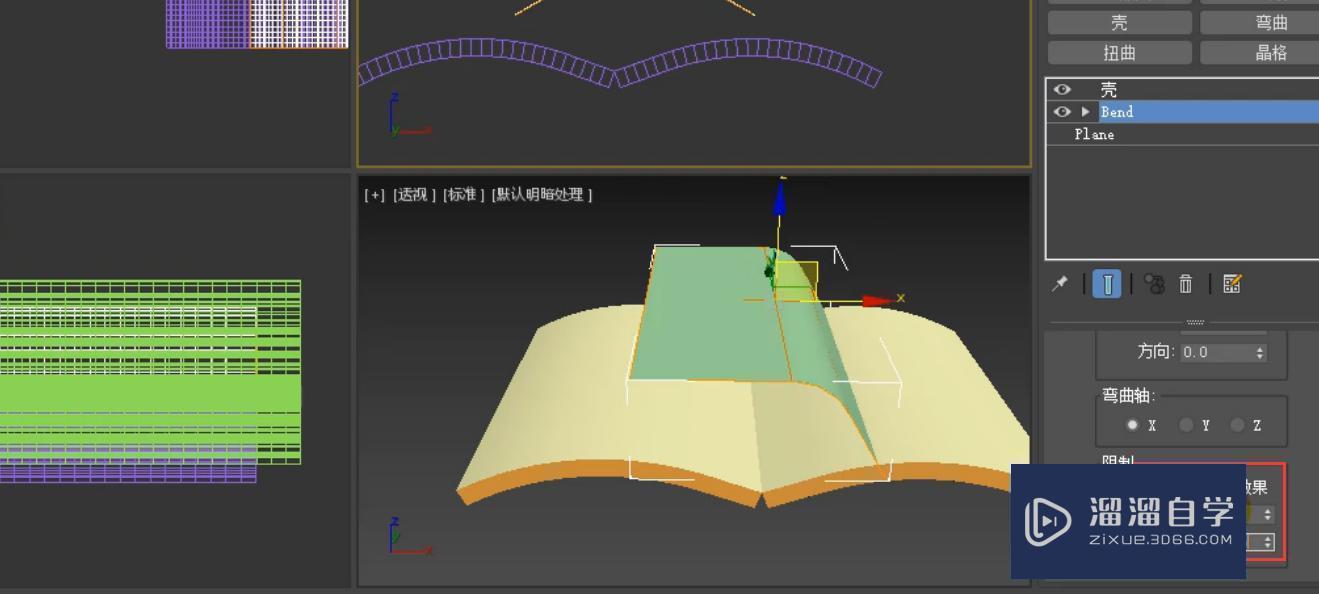The width and height of the screenshot is (1319, 594).
Task: Click the 晶格 (Lattice) modifier button
Action: [x=1260, y=52]
